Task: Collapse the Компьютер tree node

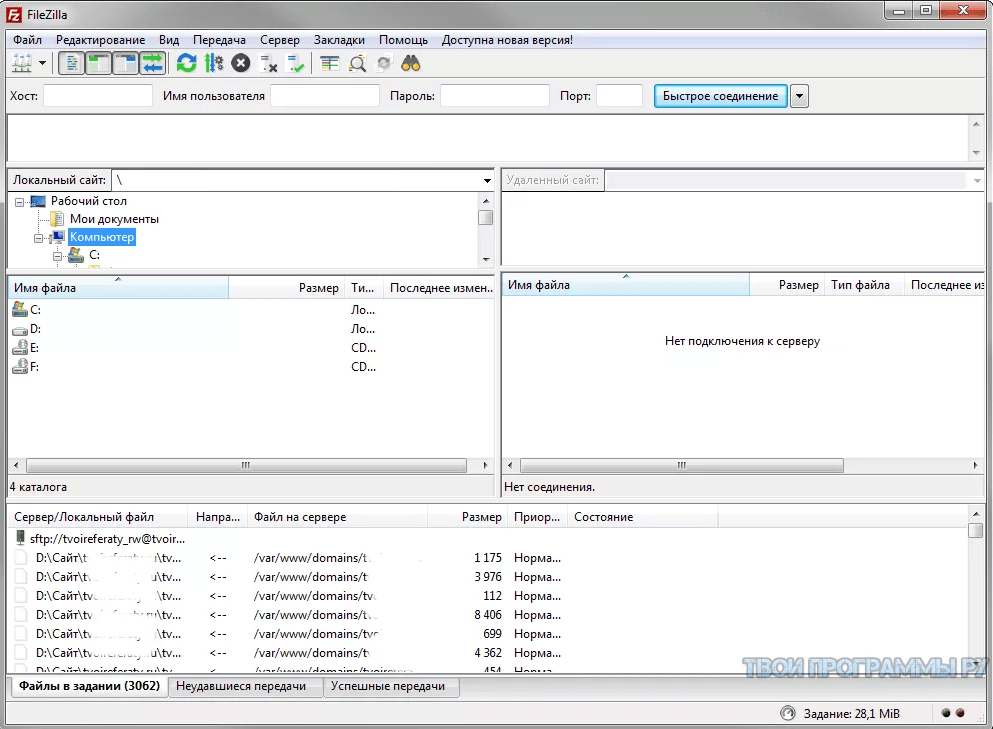Action: point(39,238)
